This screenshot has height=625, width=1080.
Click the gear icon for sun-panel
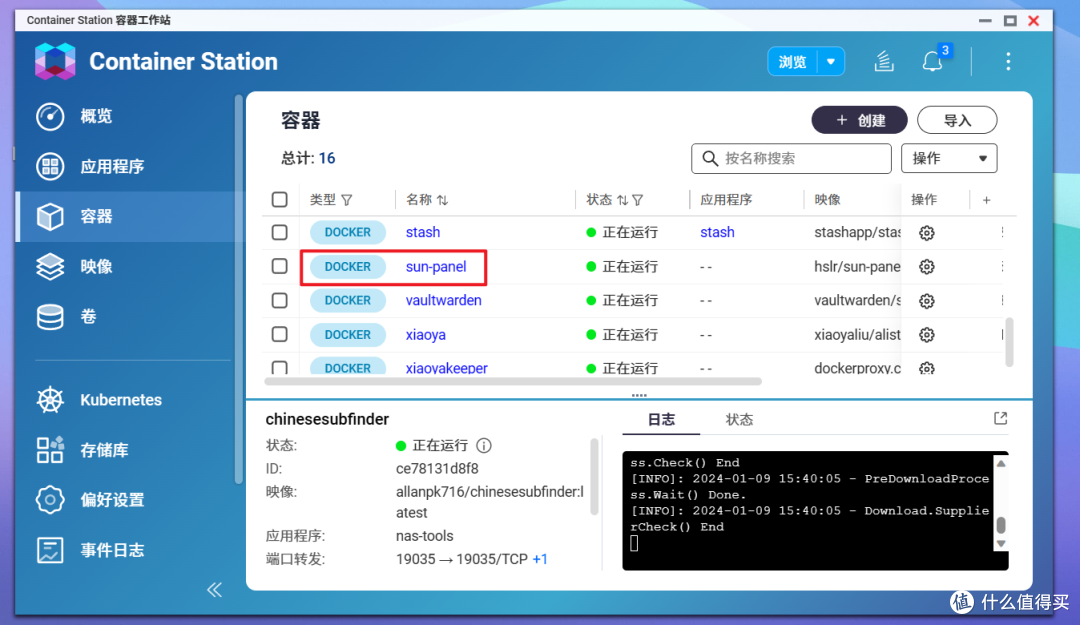(926, 267)
